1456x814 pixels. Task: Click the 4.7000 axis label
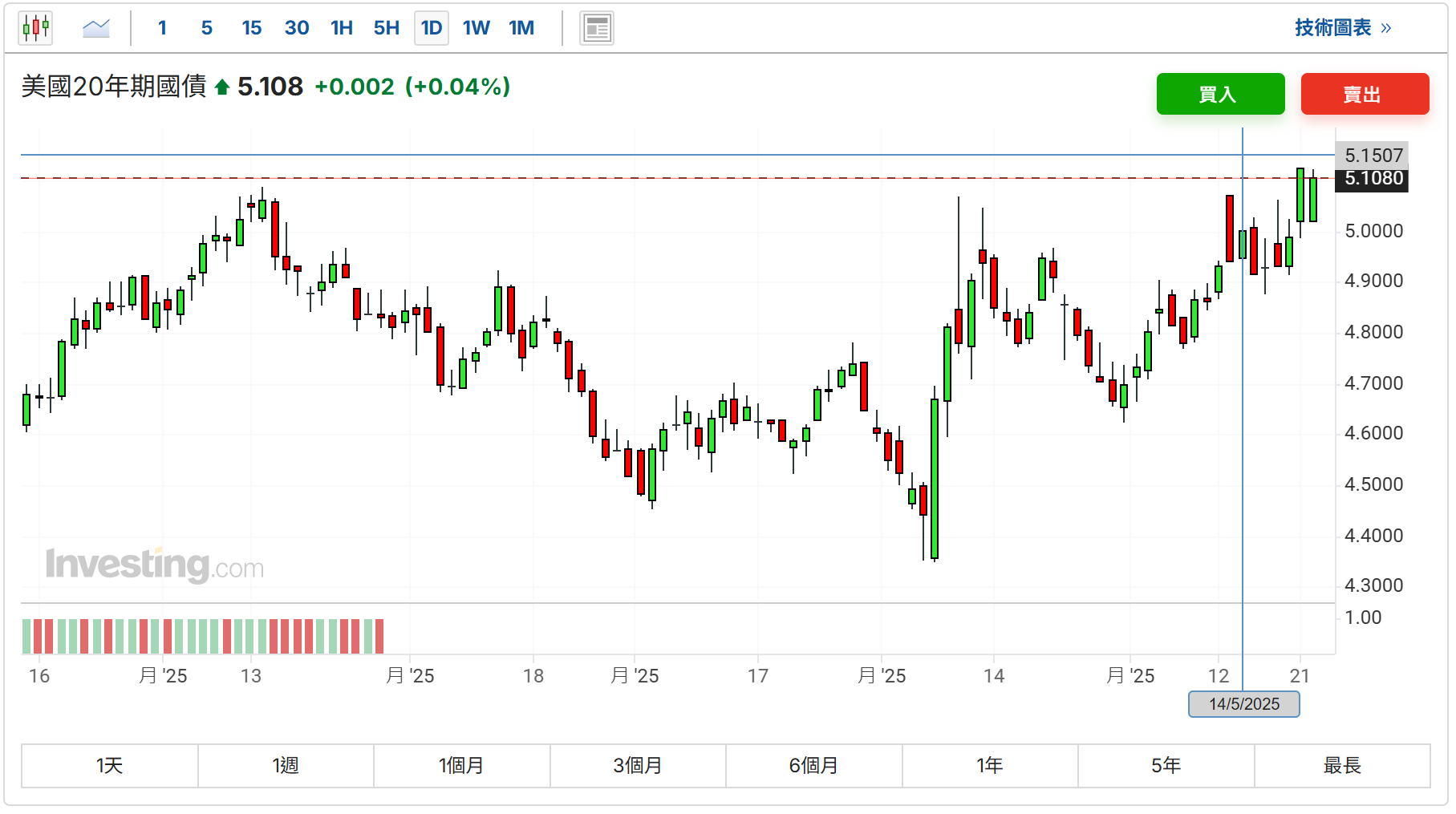(x=1373, y=383)
